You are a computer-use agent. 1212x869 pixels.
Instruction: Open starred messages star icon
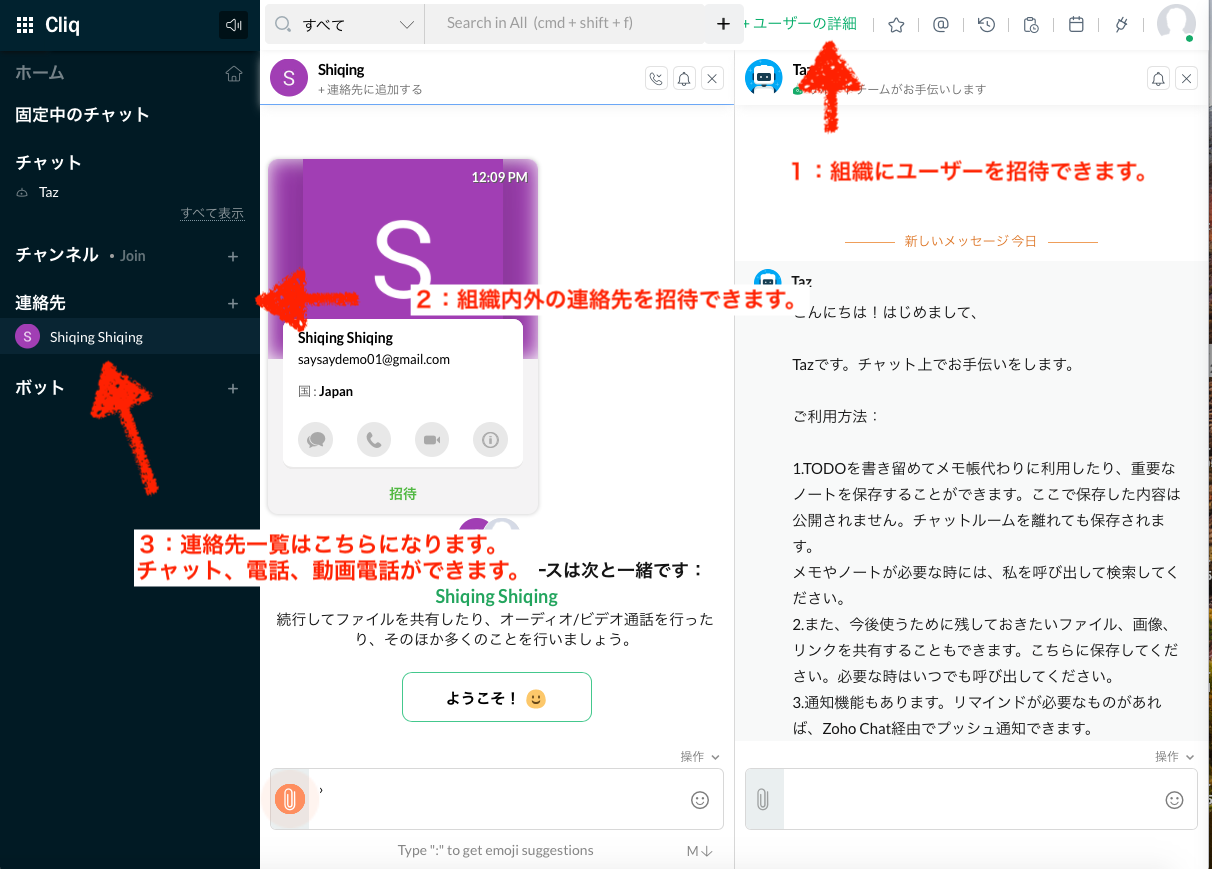tap(896, 25)
